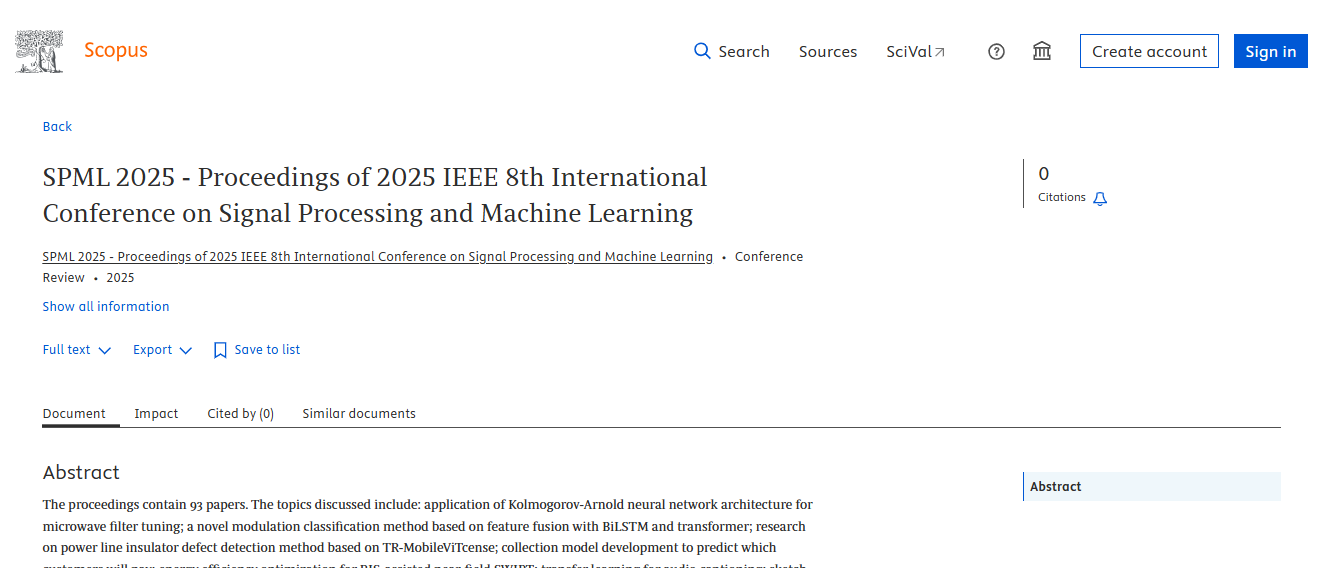Click the Scopus wordmark
This screenshot has width=1319, height=568.
tap(116, 51)
